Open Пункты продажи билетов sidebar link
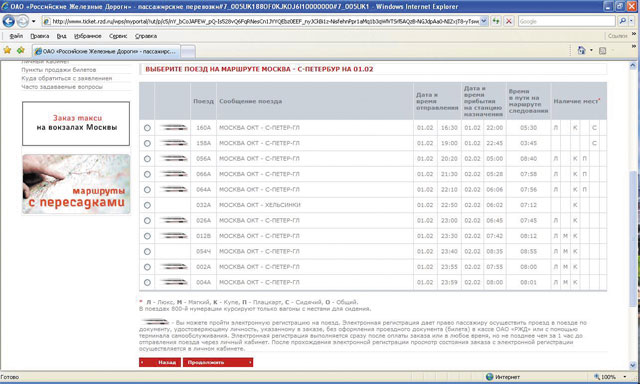This screenshot has height=384, width=640. click(x=59, y=70)
